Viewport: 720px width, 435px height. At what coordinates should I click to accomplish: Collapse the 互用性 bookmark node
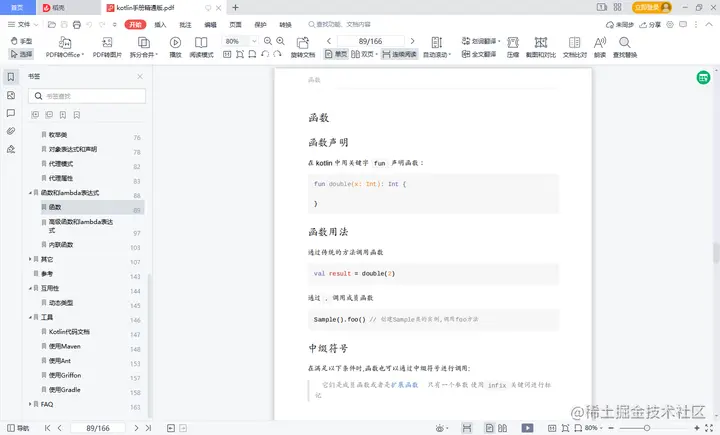point(30,288)
